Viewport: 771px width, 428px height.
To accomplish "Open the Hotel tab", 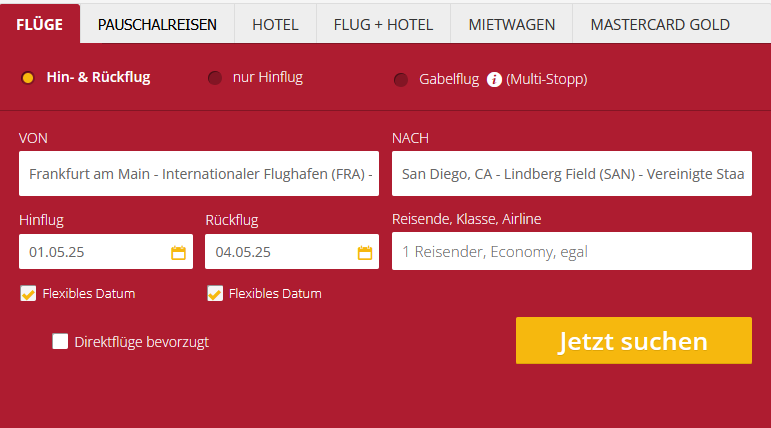I will point(275,24).
